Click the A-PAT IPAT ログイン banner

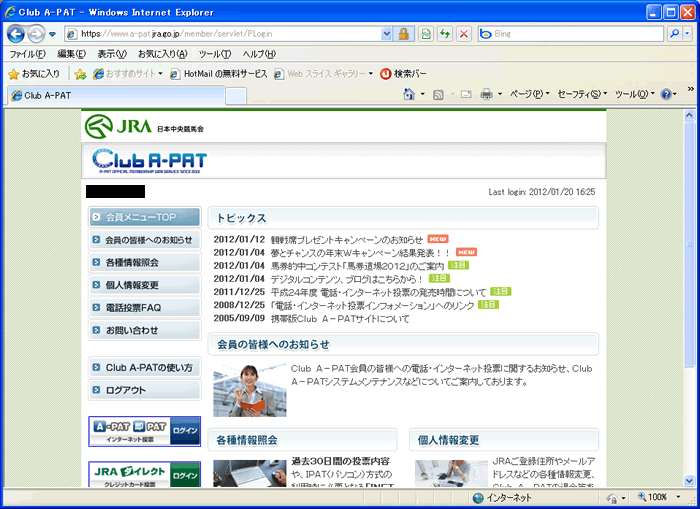point(145,431)
